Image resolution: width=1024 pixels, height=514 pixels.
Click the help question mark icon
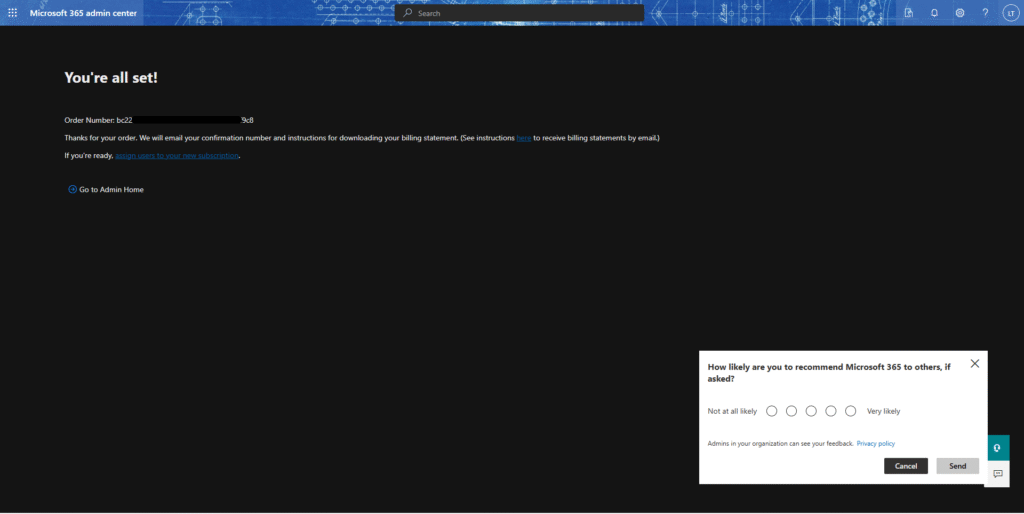985,13
